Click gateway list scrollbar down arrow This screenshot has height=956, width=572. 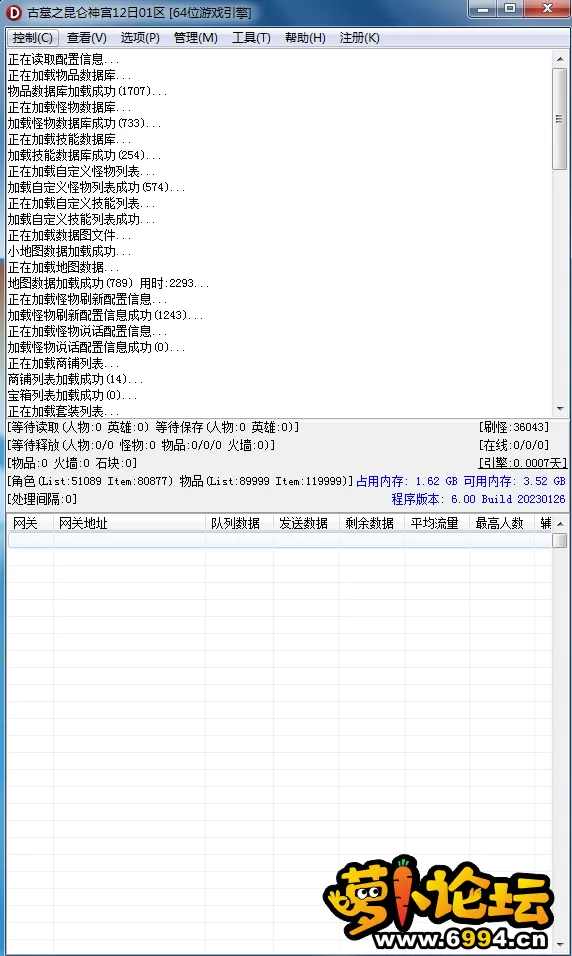click(x=560, y=942)
